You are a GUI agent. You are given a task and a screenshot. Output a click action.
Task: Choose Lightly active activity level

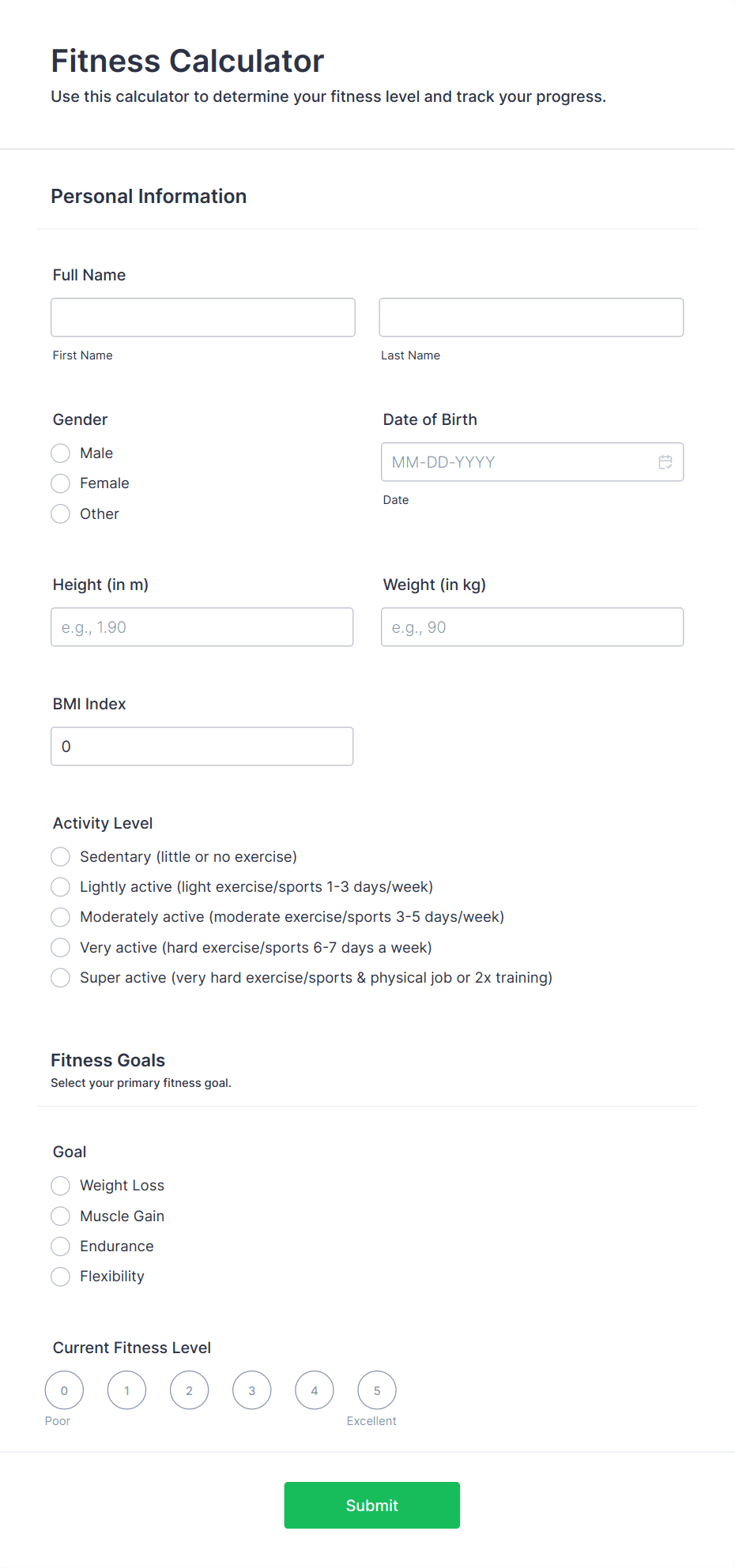(61, 887)
